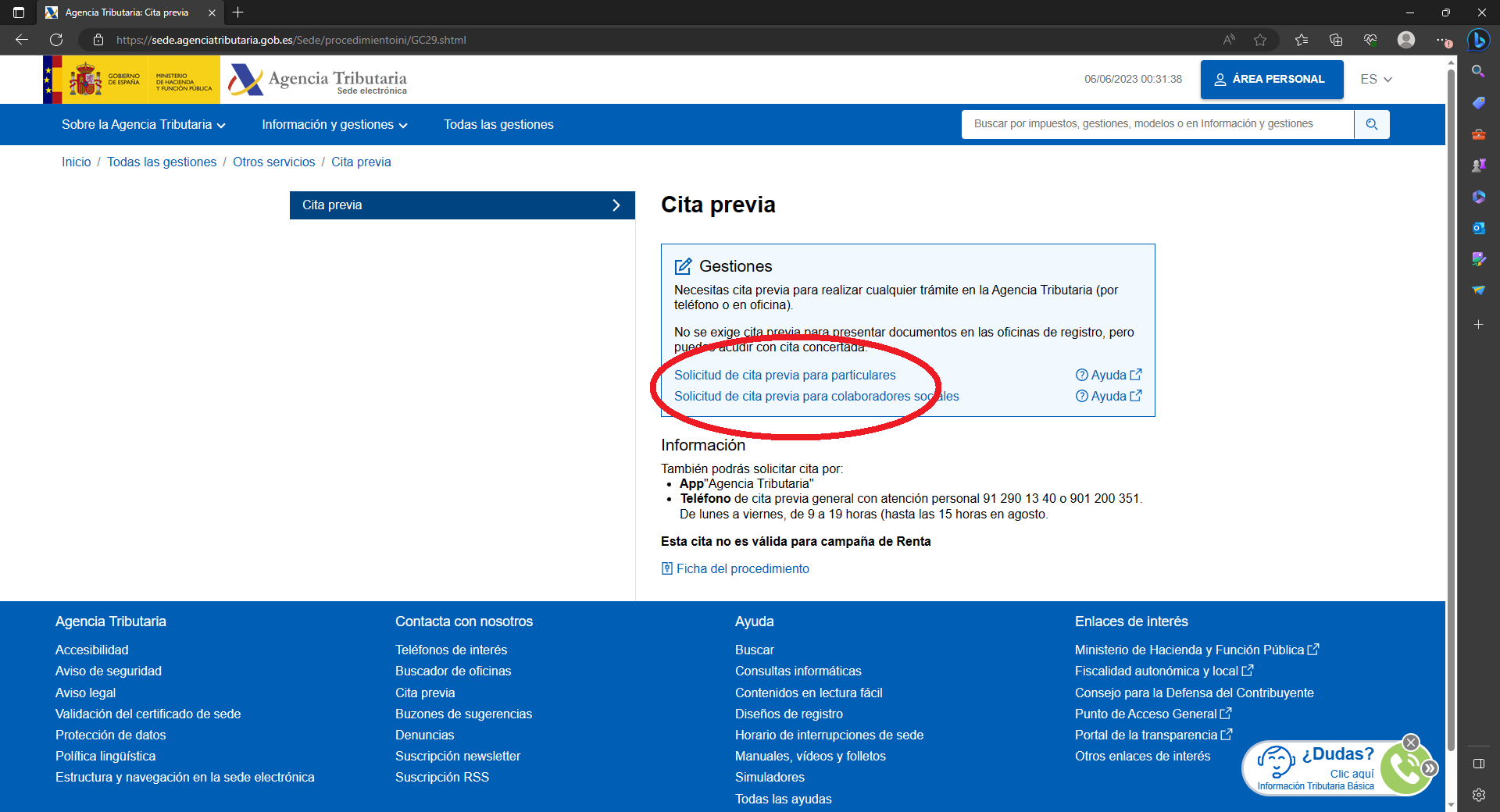This screenshot has width=1500, height=812.
Task: Open Todas las gestiones menu item
Action: pyautogui.click(x=498, y=125)
